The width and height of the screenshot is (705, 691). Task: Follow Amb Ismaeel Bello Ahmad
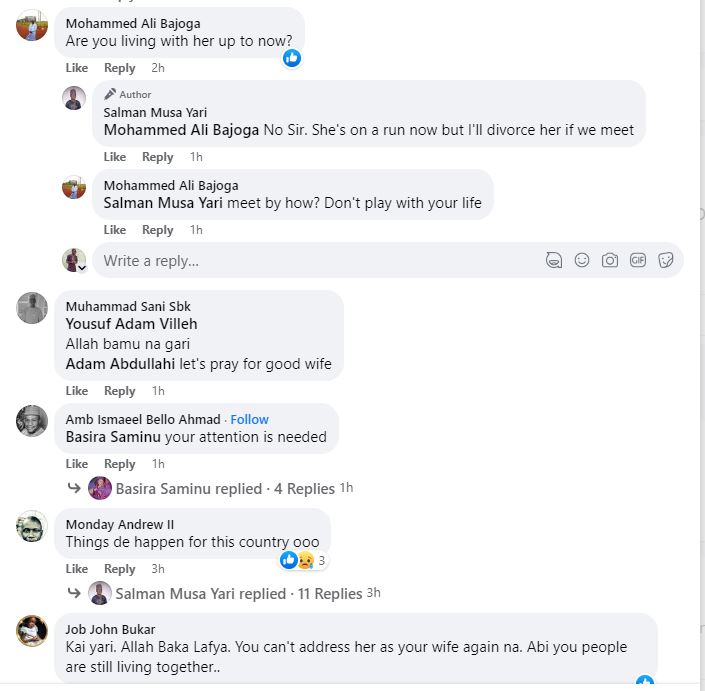tap(250, 419)
